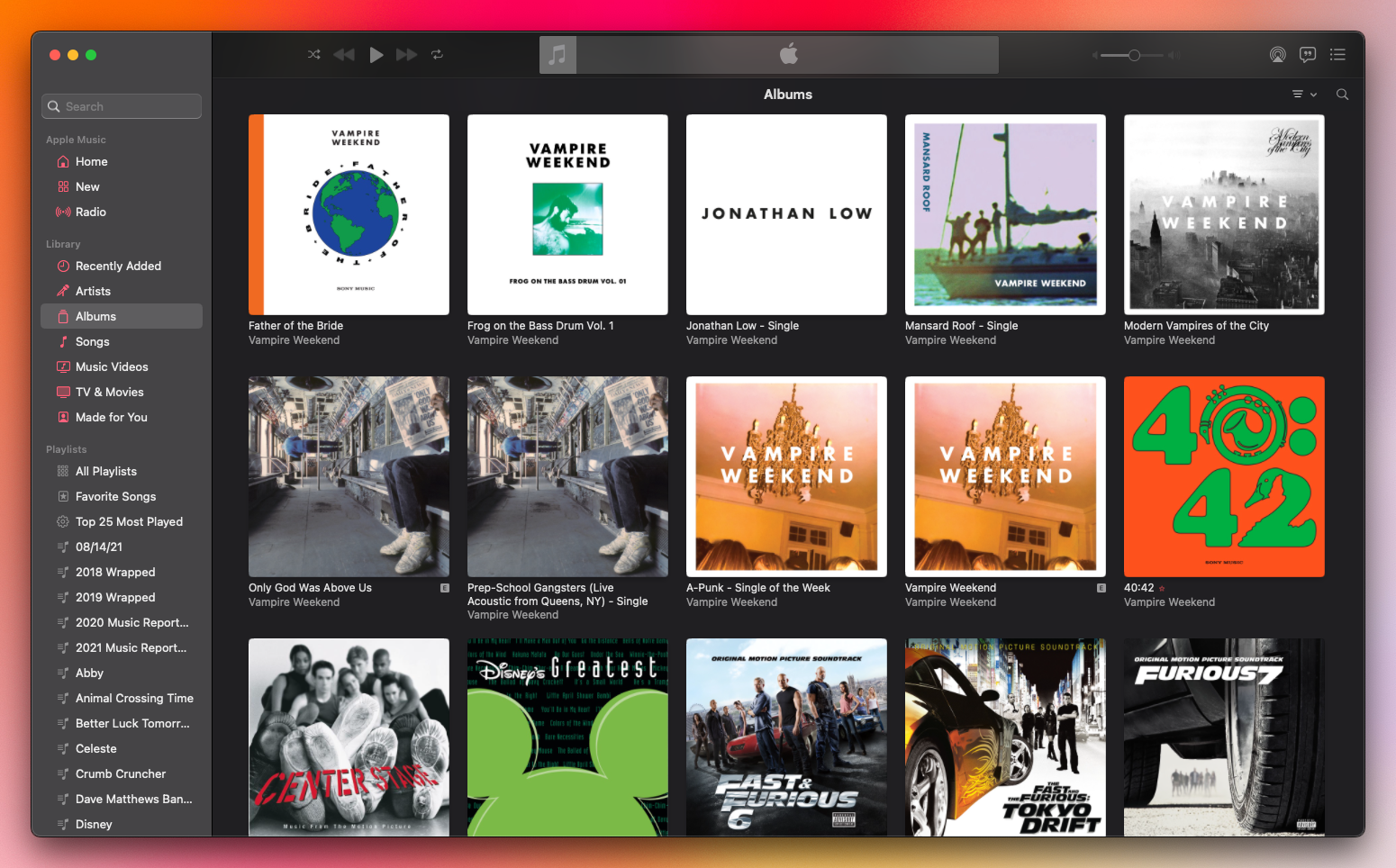Open the 40:42 album cover

[x=1223, y=476]
